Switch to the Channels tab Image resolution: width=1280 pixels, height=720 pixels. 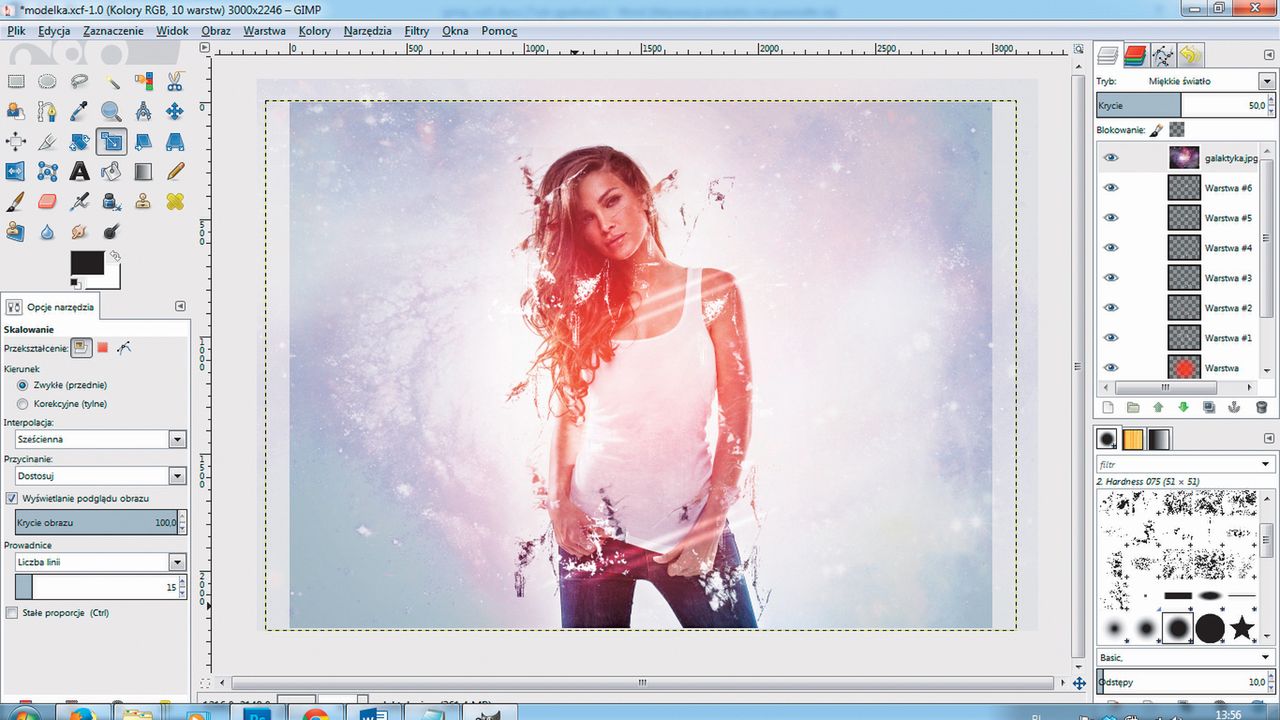[1135, 55]
